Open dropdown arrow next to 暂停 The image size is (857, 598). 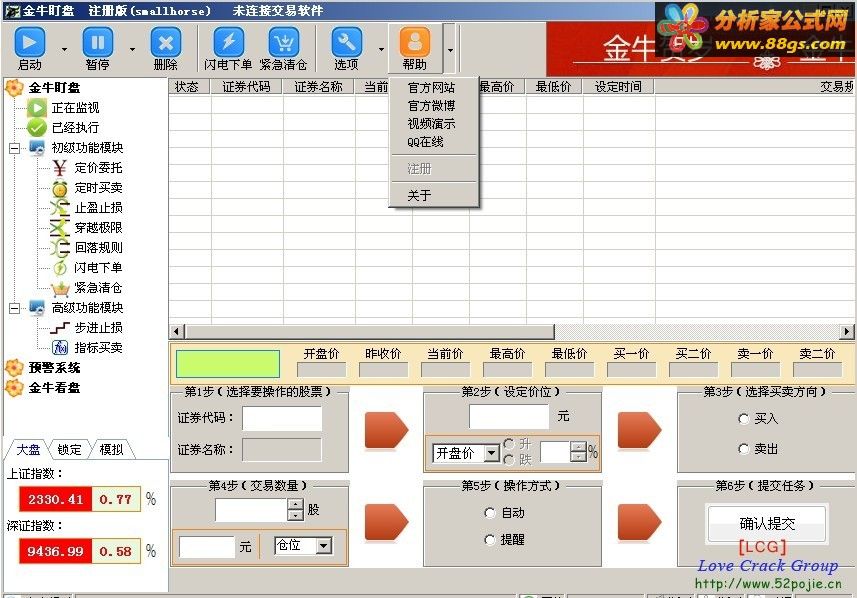tap(132, 50)
